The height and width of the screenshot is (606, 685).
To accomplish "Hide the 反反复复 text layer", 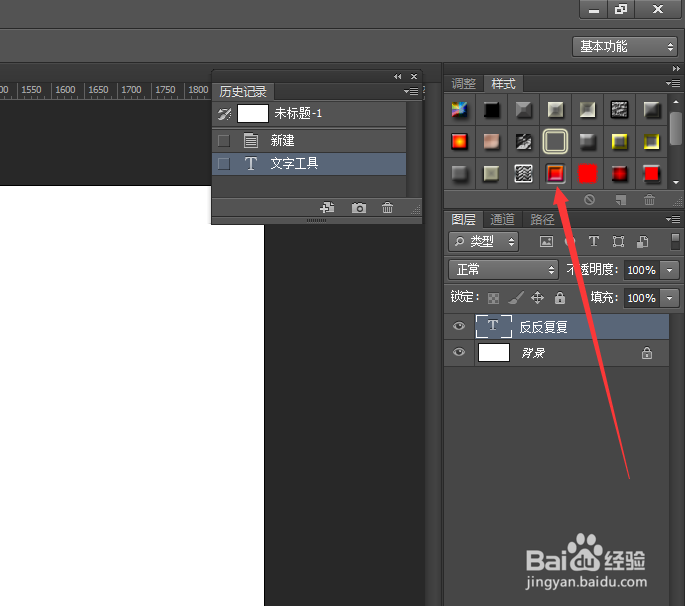I will 459,326.
